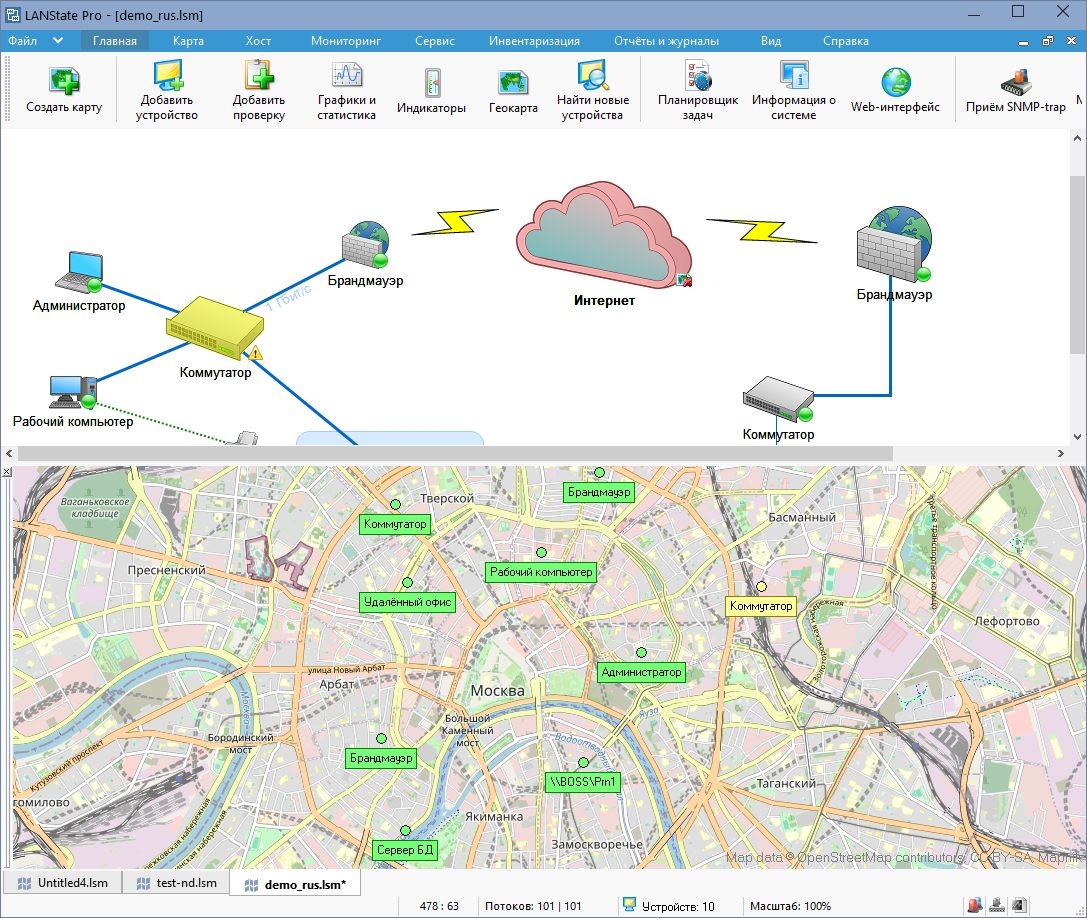The image size is (1087, 918).
Task: Click Потоков: 101 | 101 status entry
Action: (x=534, y=906)
